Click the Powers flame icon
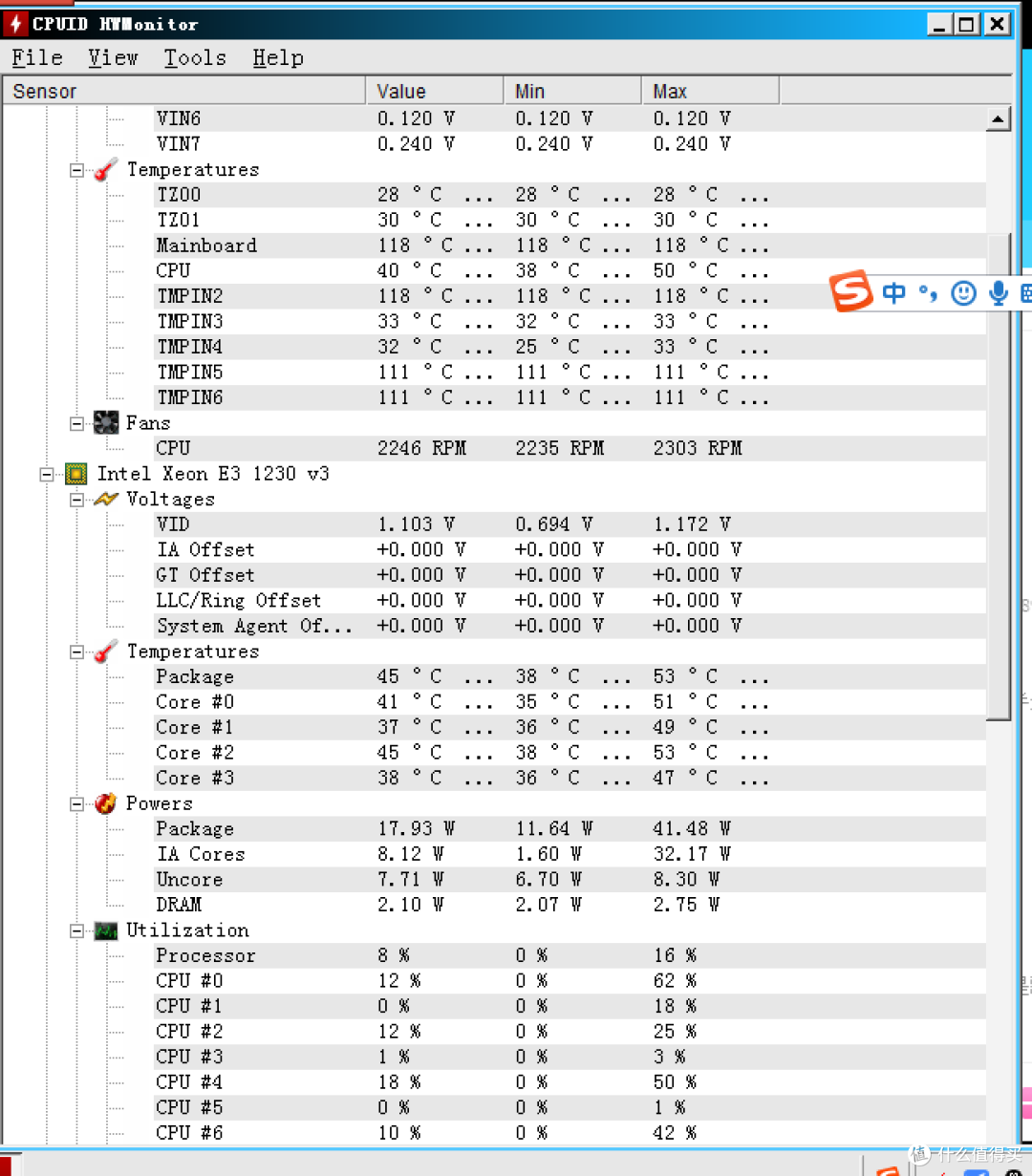The image size is (1032, 1176). [x=106, y=802]
